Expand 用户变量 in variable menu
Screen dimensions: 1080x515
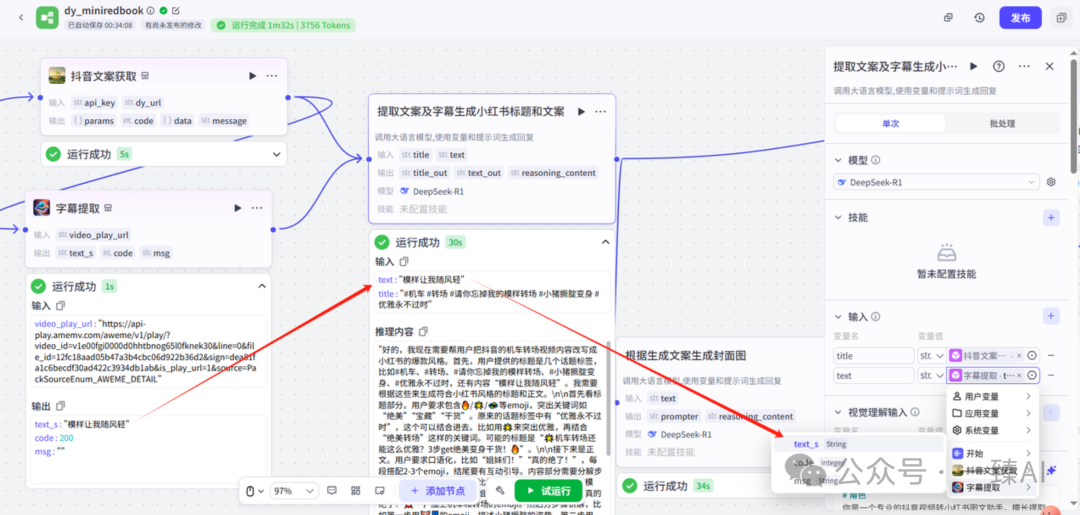[x=992, y=397]
